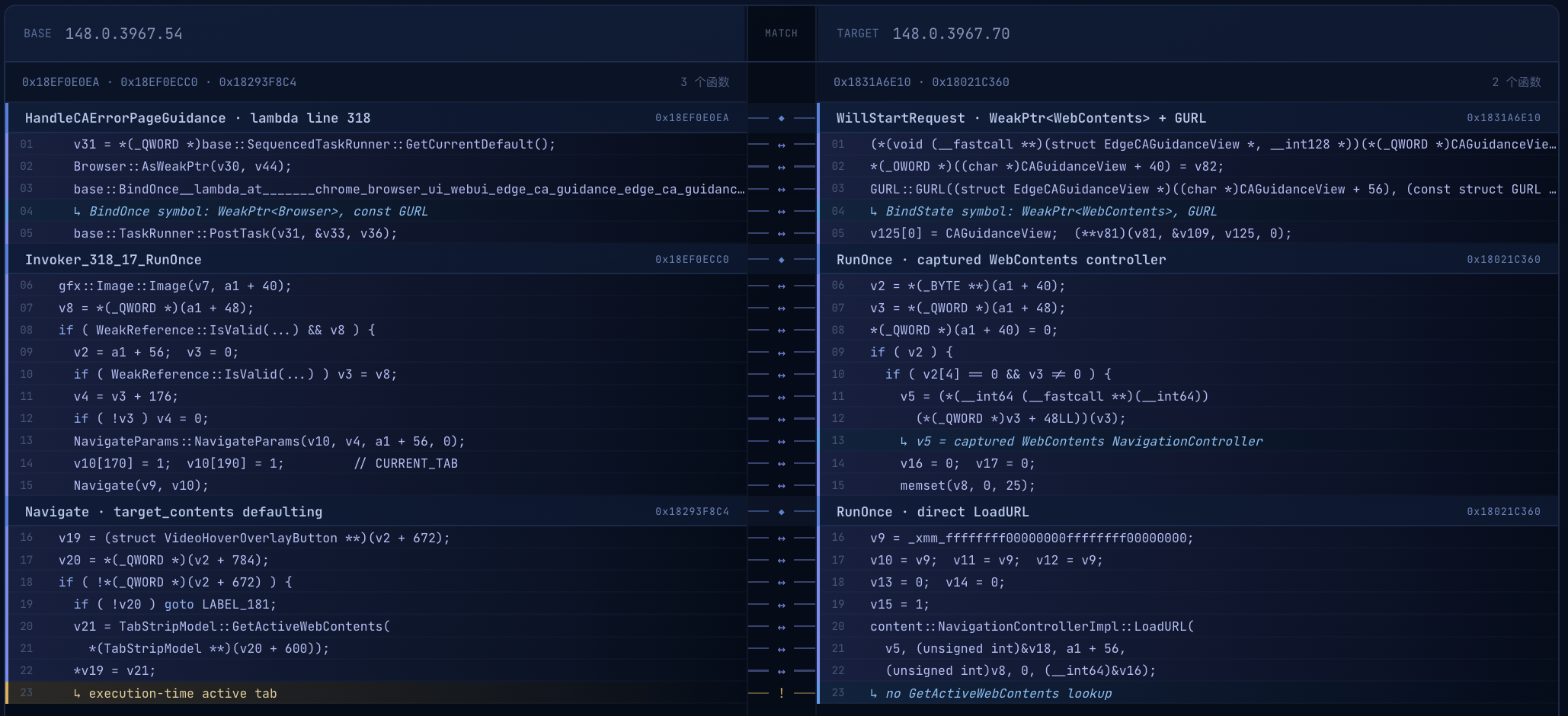Click the diamond marker beside Navigate target_contents defaulting header

[781, 512]
